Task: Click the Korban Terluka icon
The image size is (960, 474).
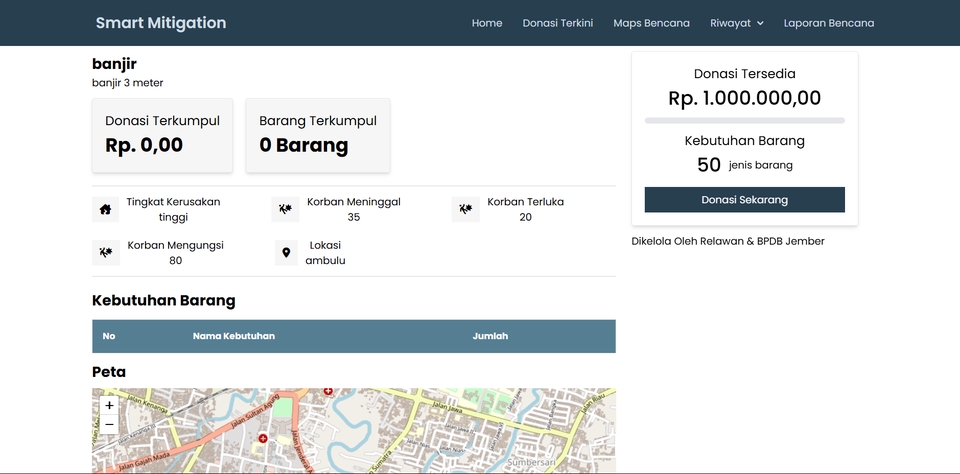Action: tap(465, 209)
